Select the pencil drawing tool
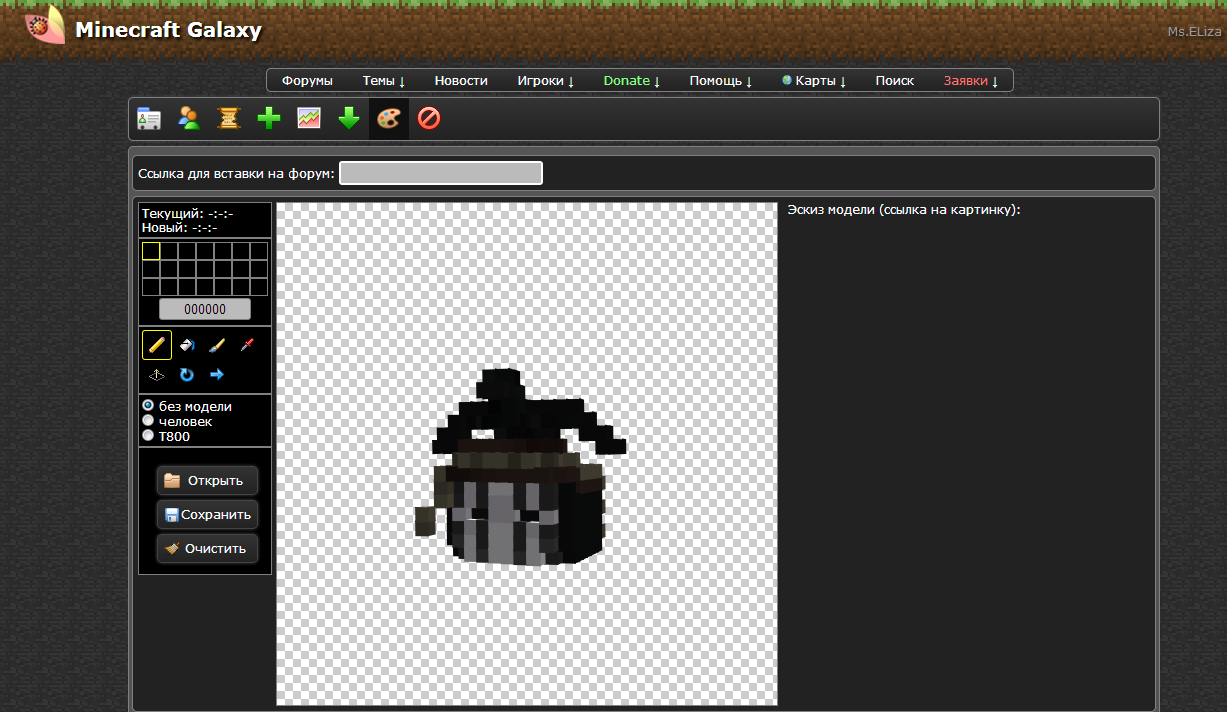Screen dimensions: 1227x712 coord(157,345)
